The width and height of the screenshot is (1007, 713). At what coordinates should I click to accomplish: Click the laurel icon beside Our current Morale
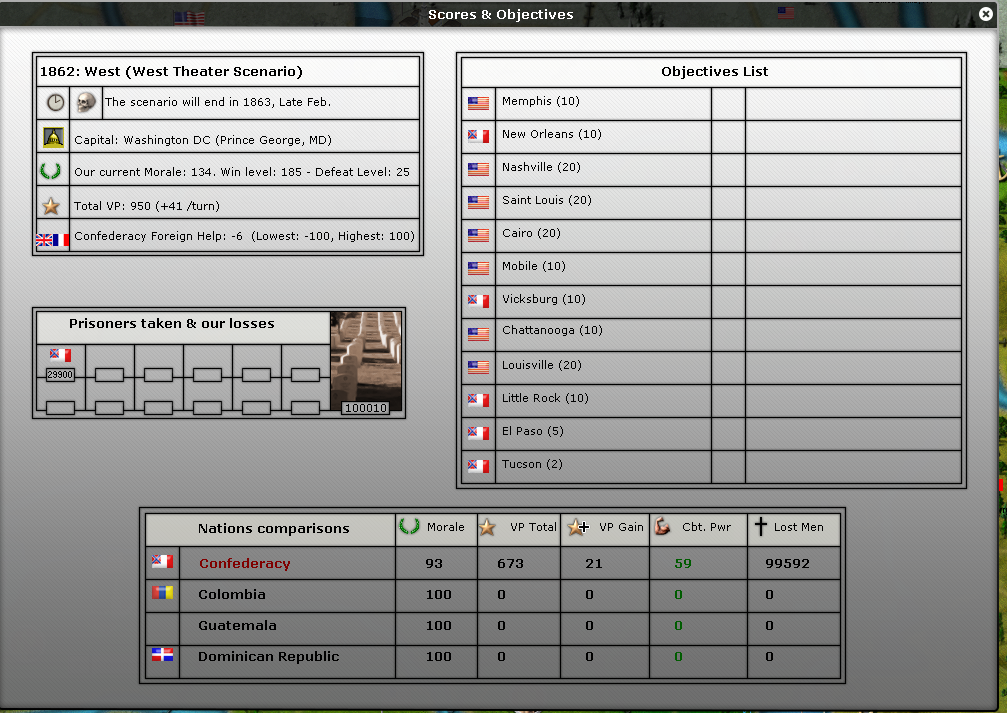click(x=50, y=171)
